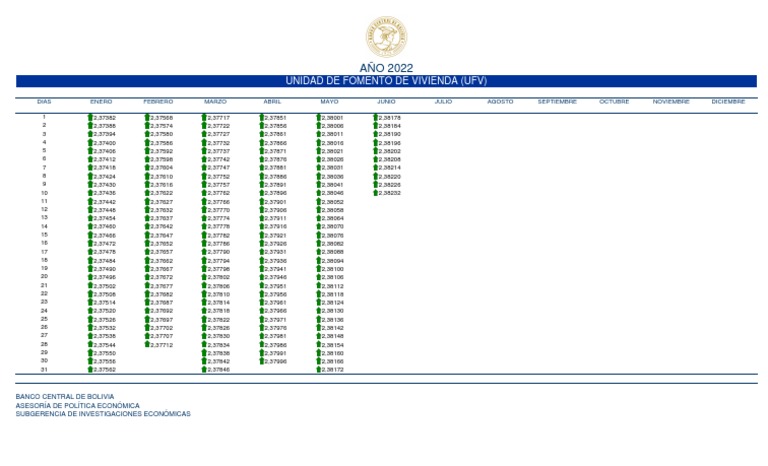Select the DIAS column header
The height and width of the screenshot is (466, 768).
44,102
